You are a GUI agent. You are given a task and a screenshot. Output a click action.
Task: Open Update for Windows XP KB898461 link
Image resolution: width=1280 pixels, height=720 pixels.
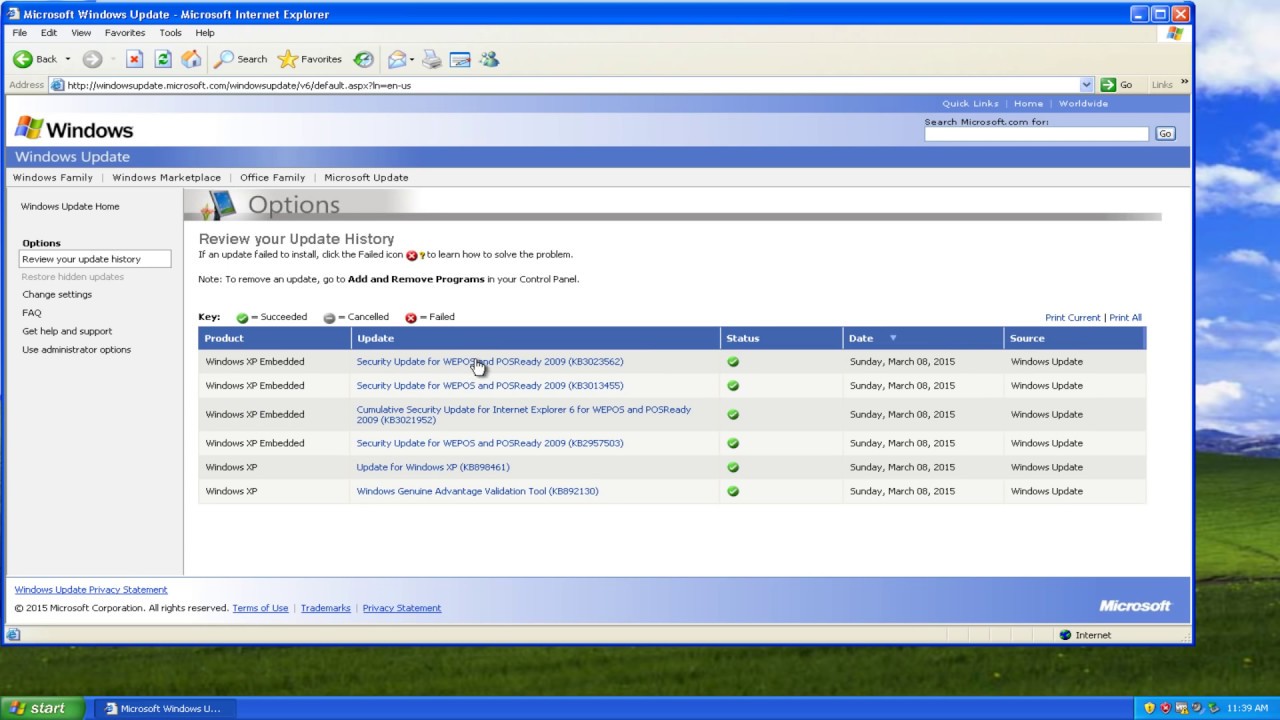click(433, 467)
